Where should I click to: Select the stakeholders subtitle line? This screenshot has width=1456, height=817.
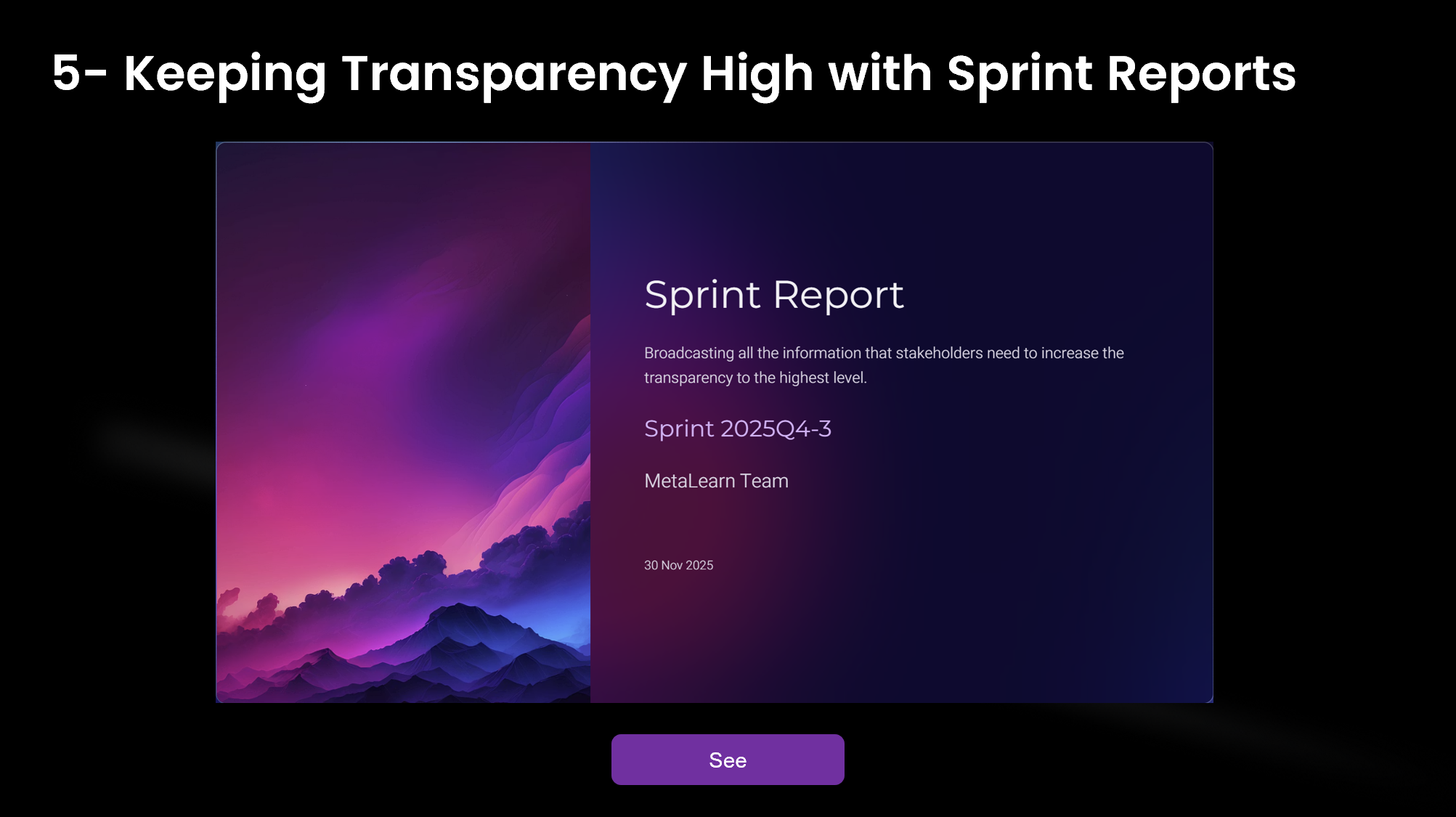coord(882,353)
